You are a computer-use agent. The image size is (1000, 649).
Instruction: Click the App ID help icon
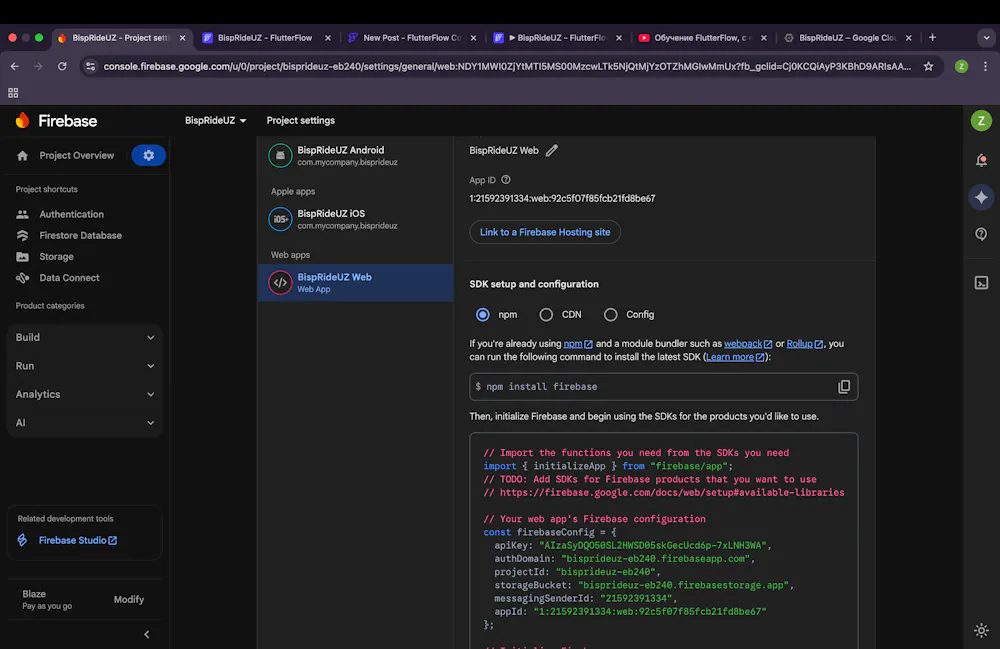click(506, 180)
